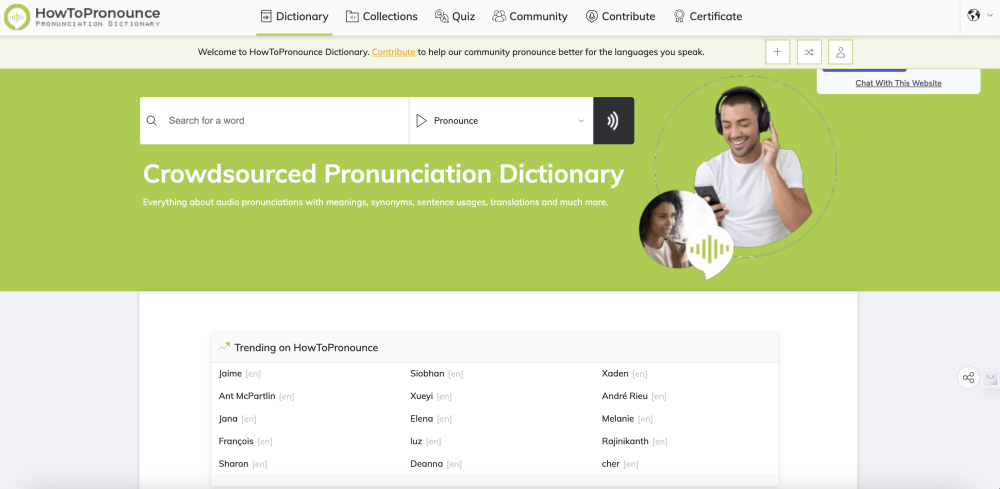Open the Certificate tab
The height and width of the screenshot is (489, 1000).
[x=708, y=17]
